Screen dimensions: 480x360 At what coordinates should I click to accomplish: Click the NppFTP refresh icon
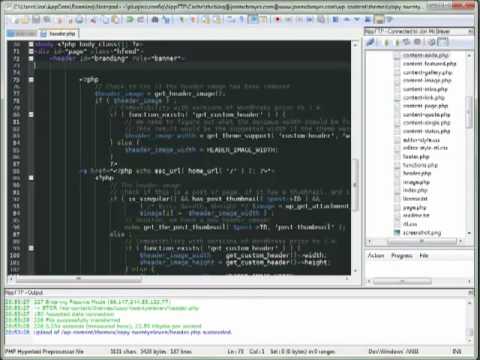407,42
